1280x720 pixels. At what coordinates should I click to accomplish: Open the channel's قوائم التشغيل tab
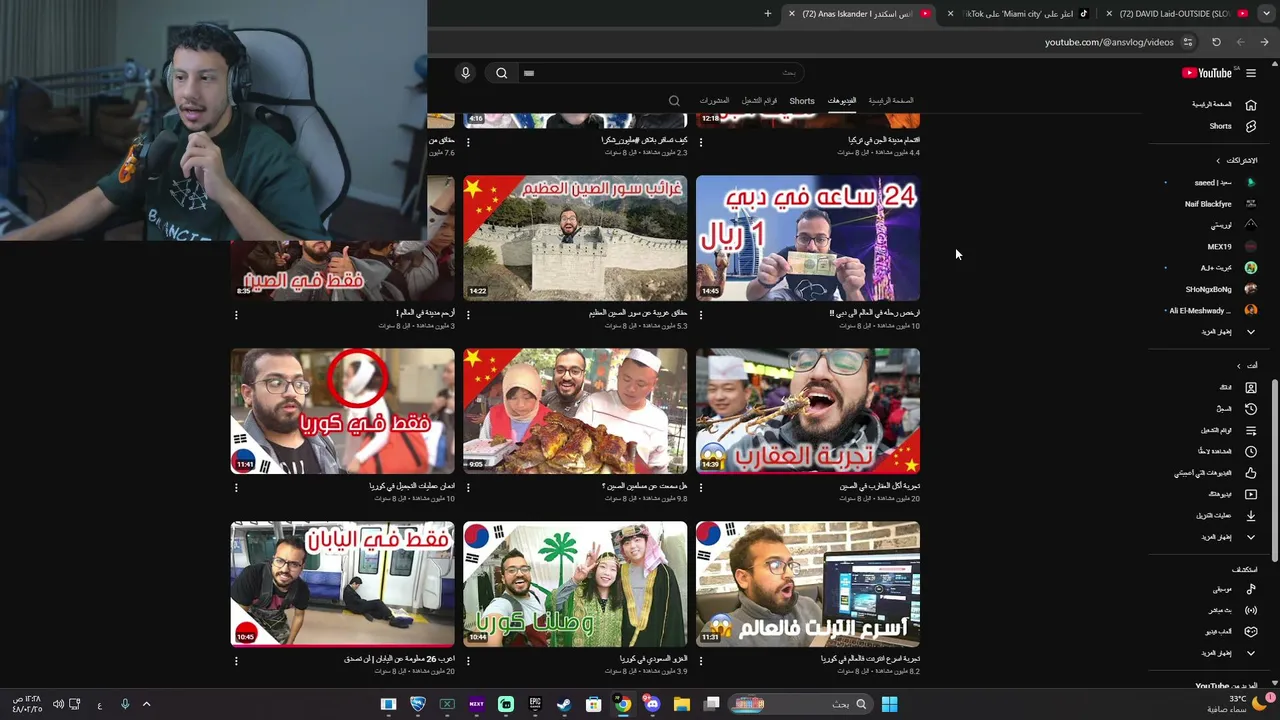759,101
